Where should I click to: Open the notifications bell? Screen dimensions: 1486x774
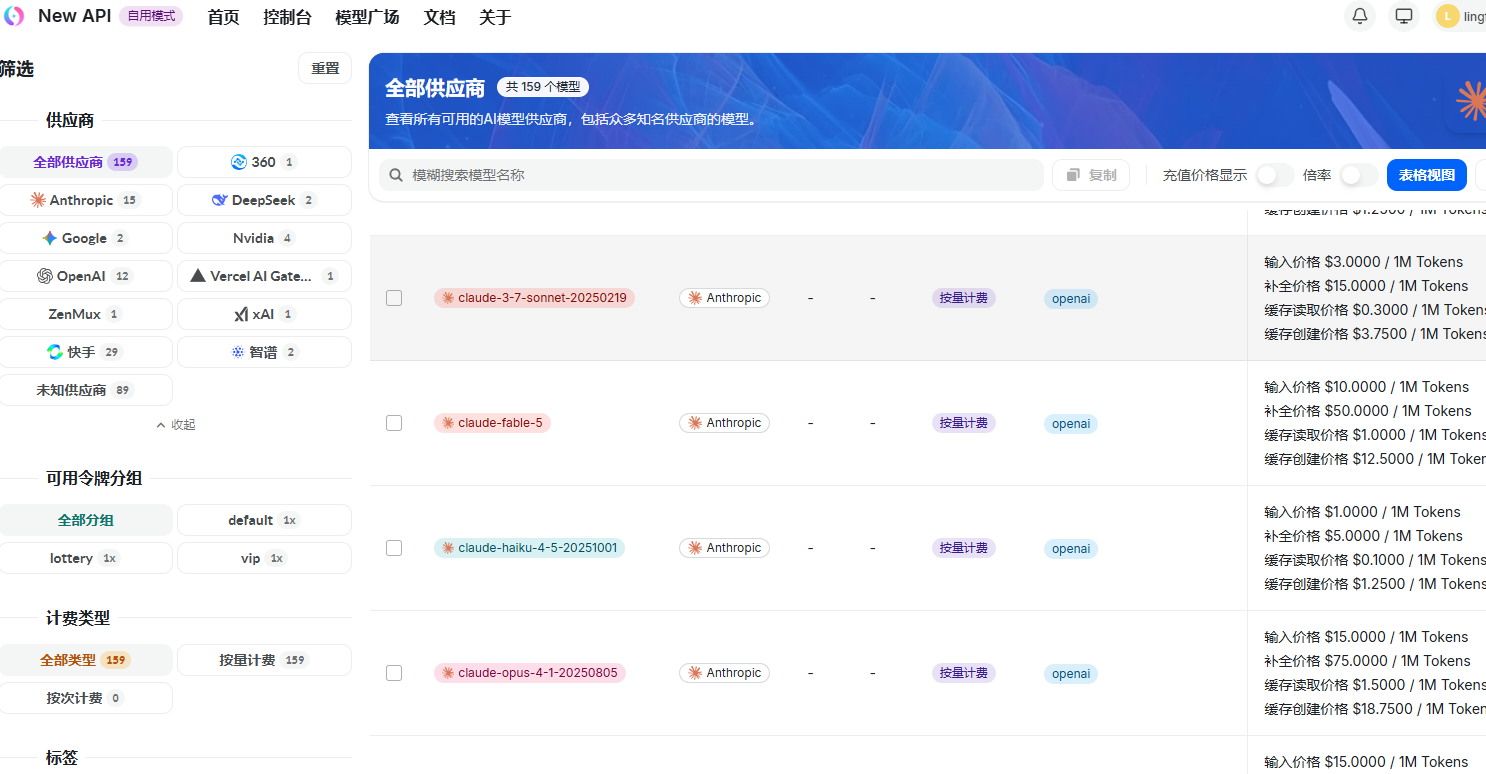tap(1360, 16)
